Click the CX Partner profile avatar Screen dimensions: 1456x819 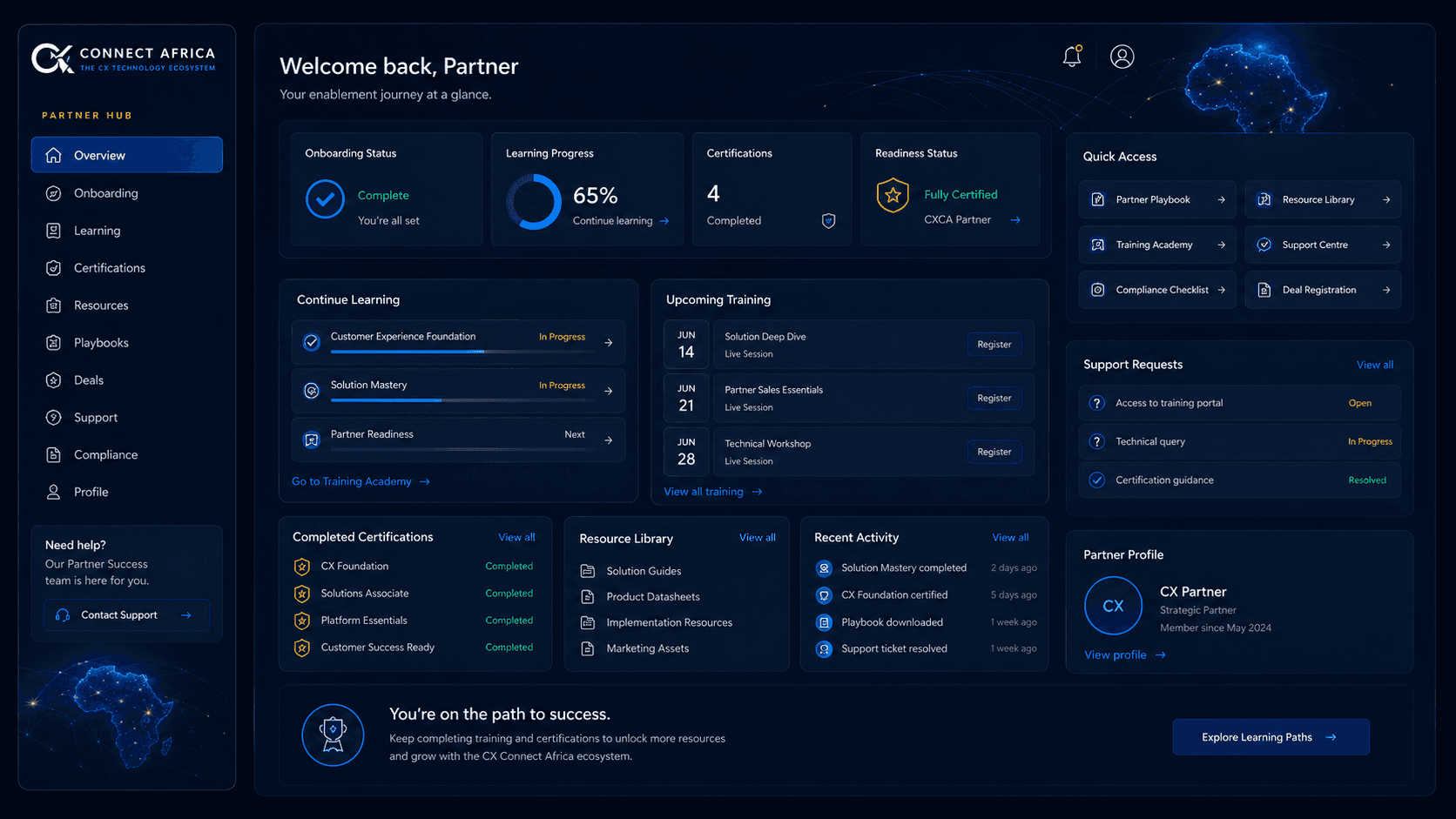click(1113, 606)
